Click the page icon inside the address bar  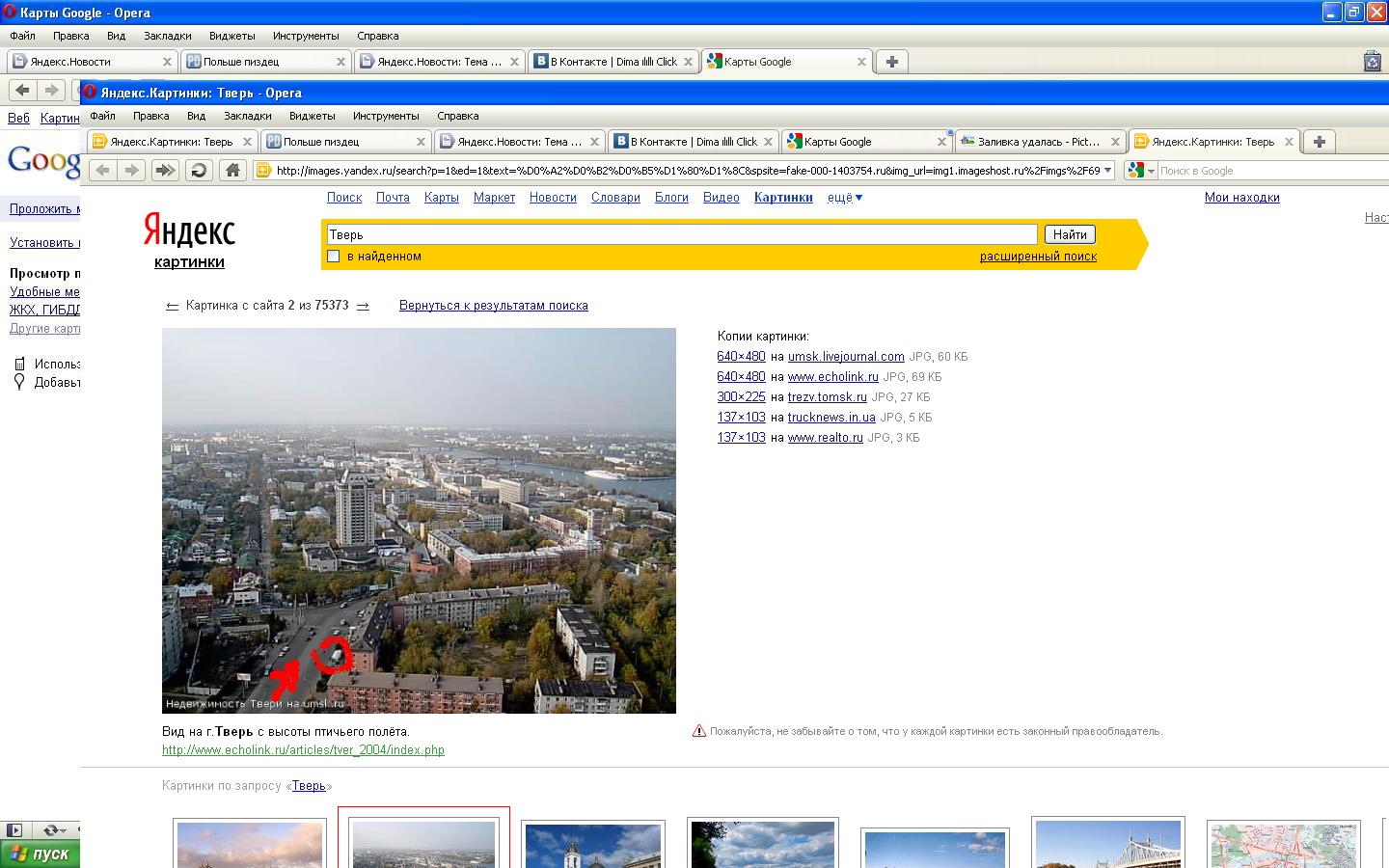[262, 171]
